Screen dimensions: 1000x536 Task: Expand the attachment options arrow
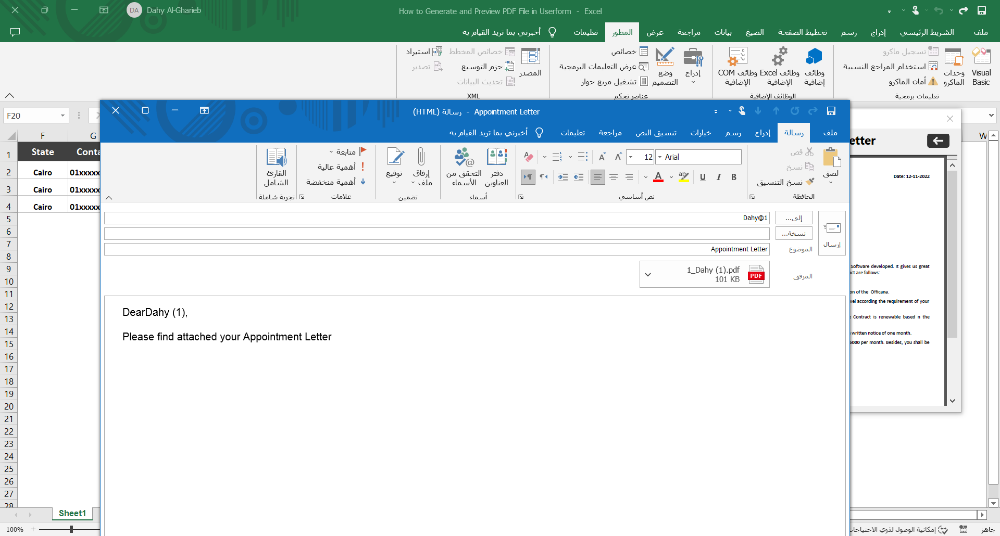[x=648, y=274]
